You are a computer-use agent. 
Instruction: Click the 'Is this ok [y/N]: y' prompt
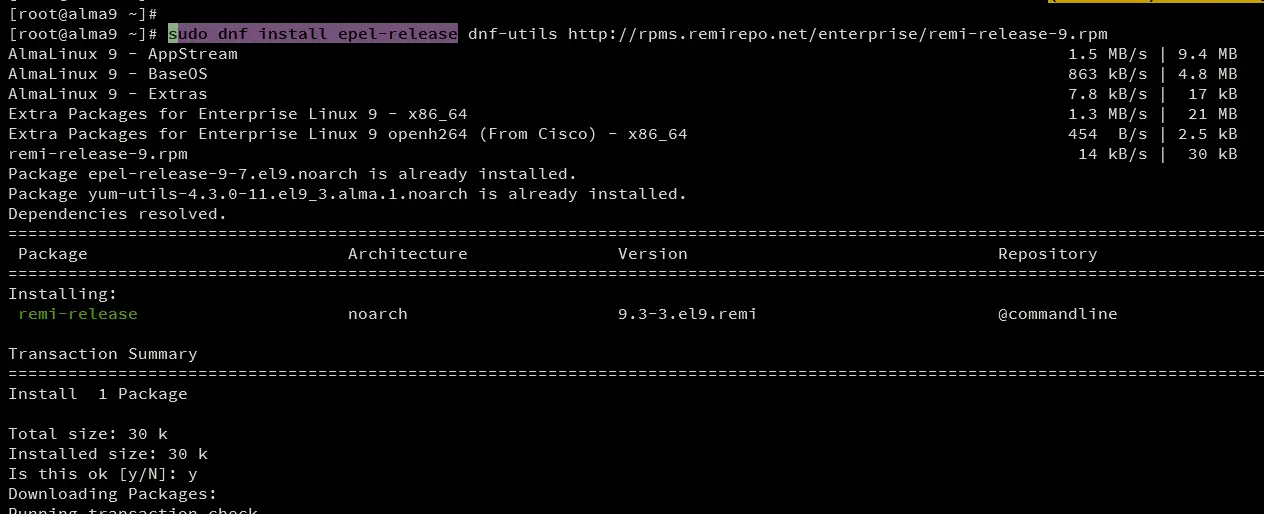coord(103,474)
